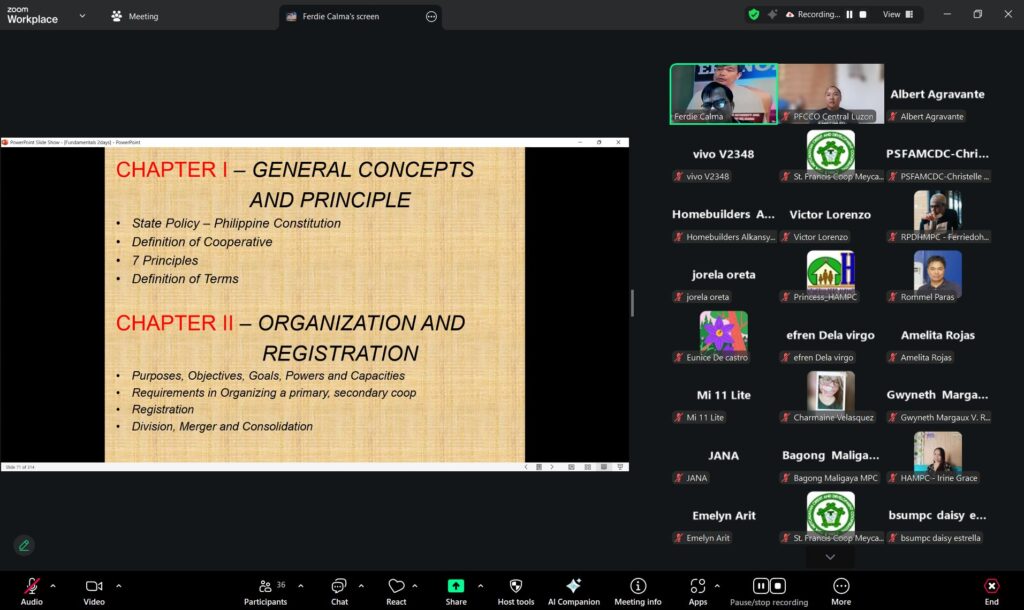Click the React heart icon
Image resolution: width=1024 pixels, height=610 pixels.
pos(396,587)
